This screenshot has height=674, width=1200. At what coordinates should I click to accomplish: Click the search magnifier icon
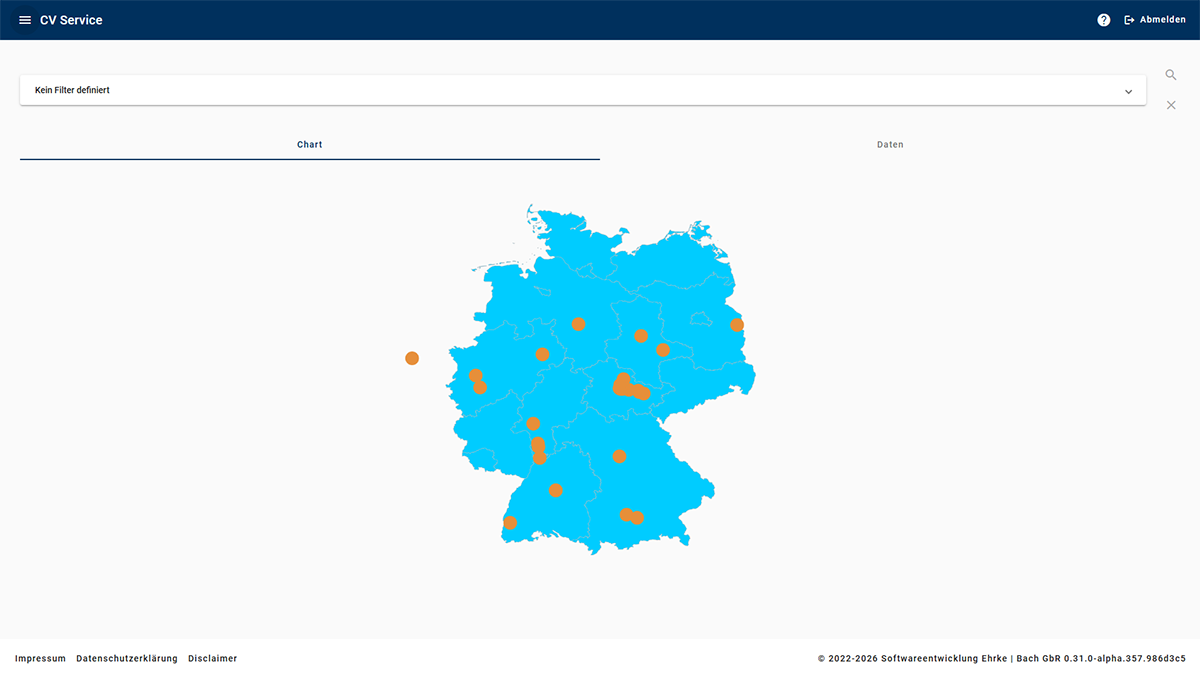click(1171, 75)
